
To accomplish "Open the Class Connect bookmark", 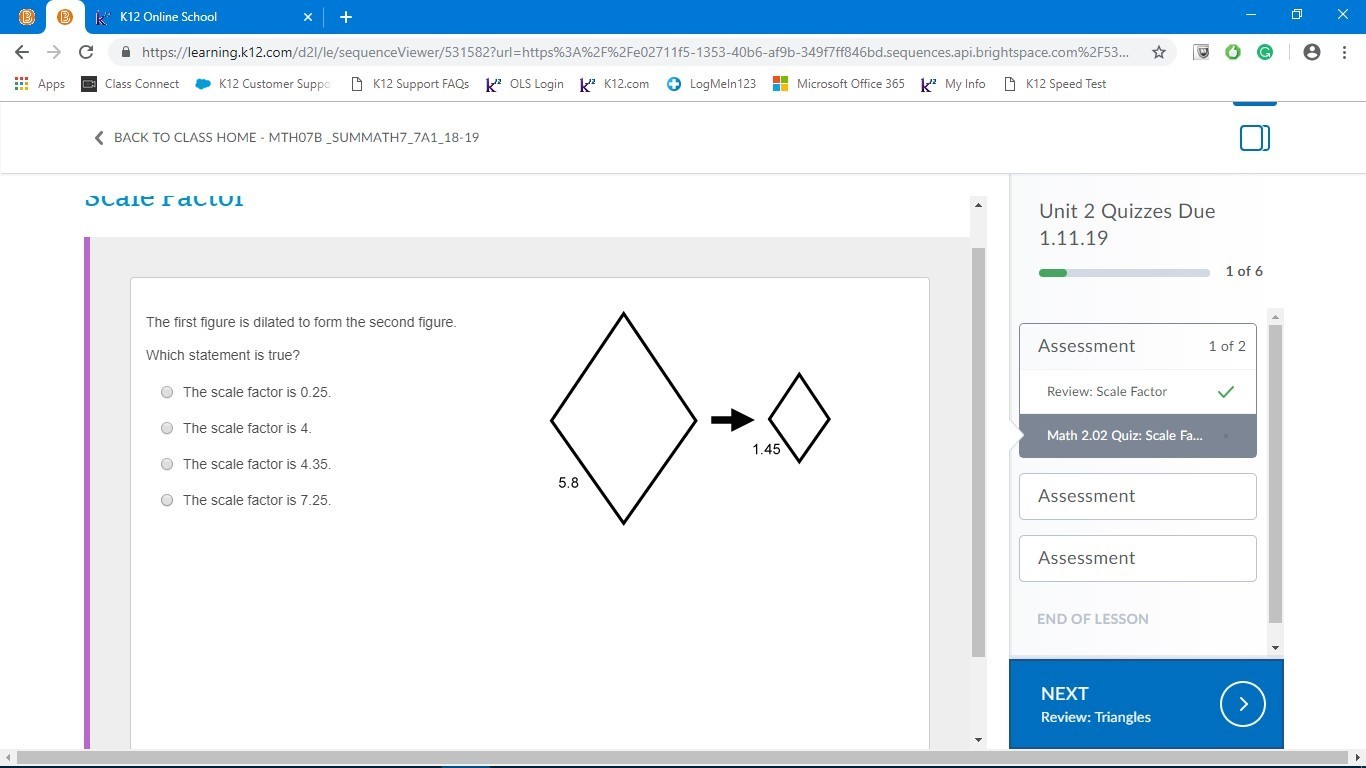I will click(x=130, y=84).
